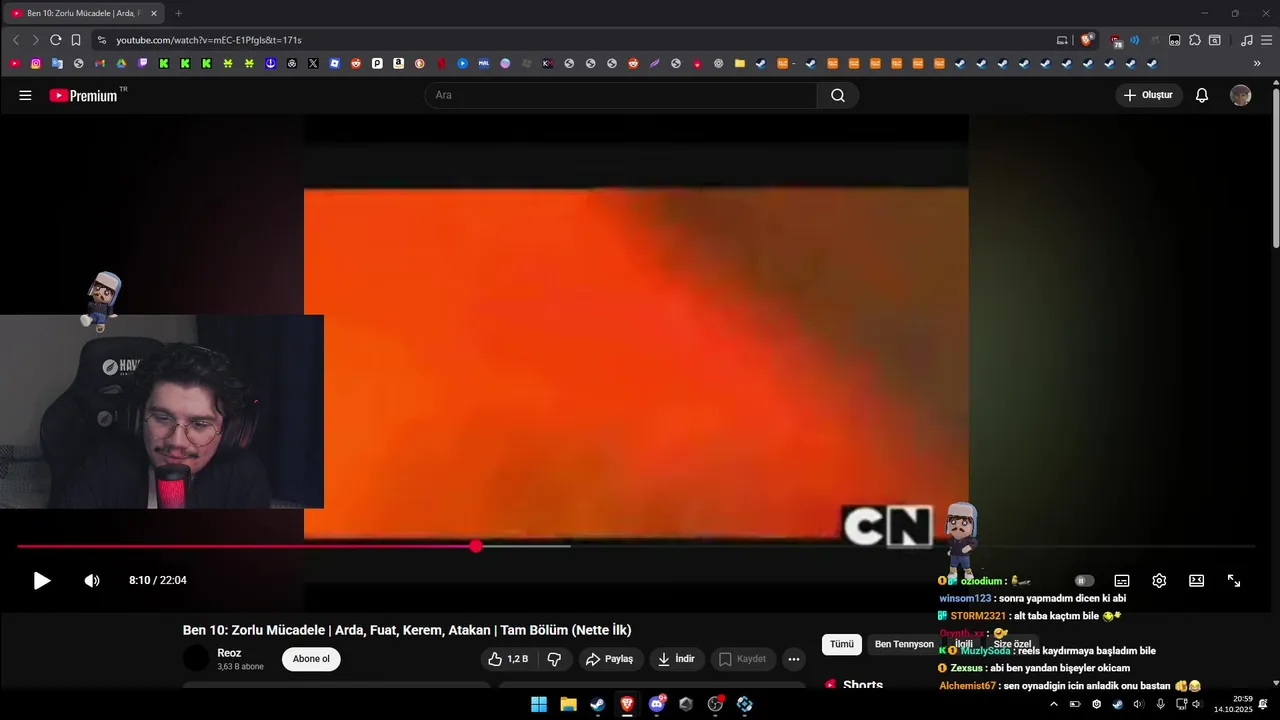This screenshot has width=1280, height=720.
Task: Turn on subtitles with the captions icon
Action: [1122, 581]
